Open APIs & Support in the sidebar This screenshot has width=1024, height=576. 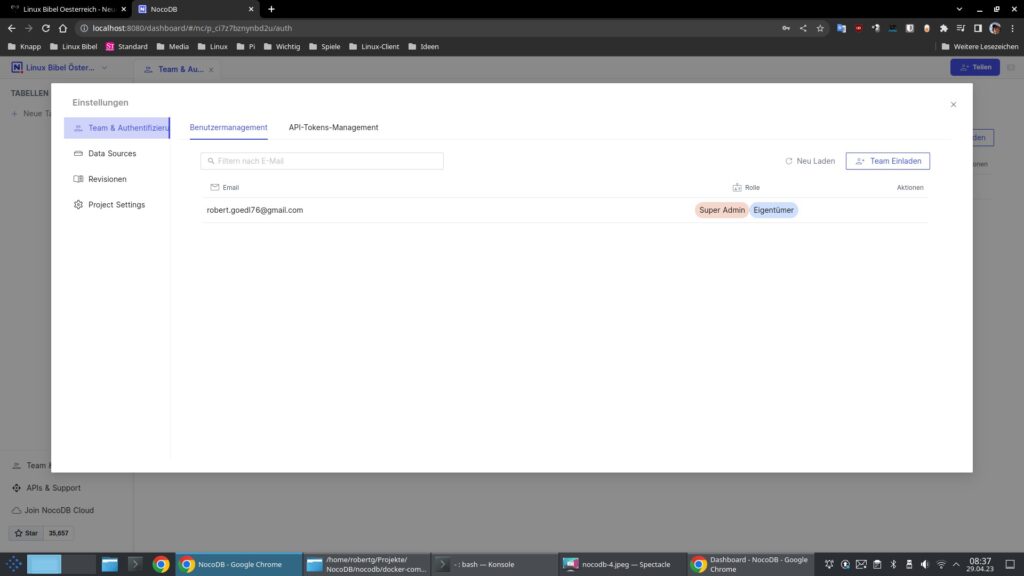click(x=46, y=488)
